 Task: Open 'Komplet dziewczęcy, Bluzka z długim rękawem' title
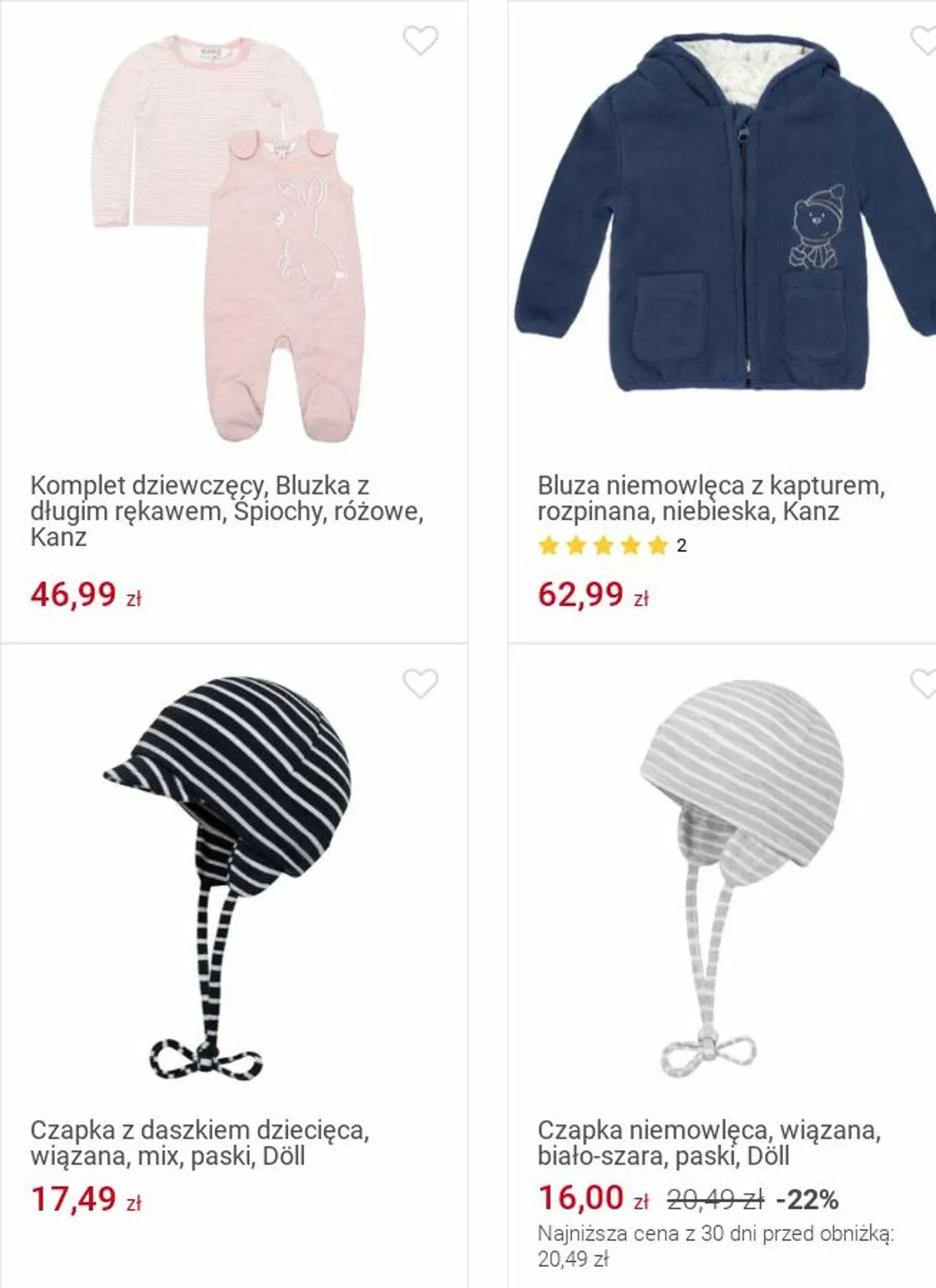(x=227, y=511)
